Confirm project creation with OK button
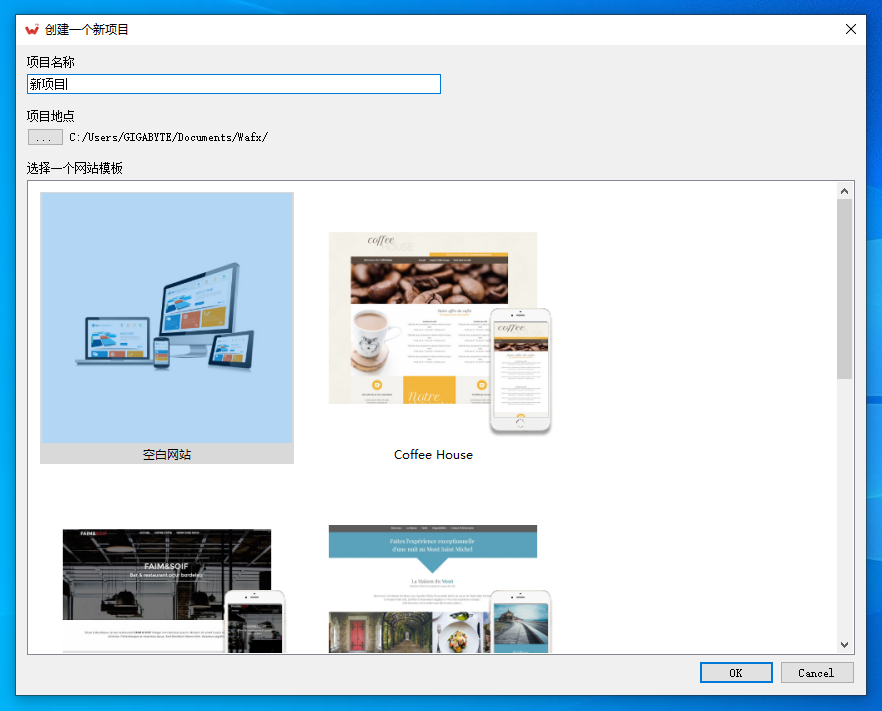882x711 pixels. click(x=736, y=673)
